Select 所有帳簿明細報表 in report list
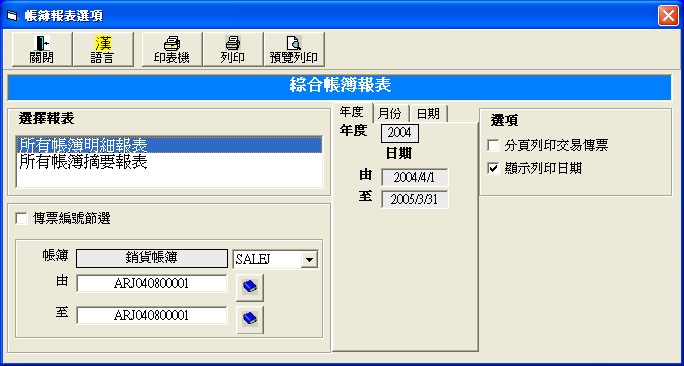684x366 pixels. click(169, 145)
